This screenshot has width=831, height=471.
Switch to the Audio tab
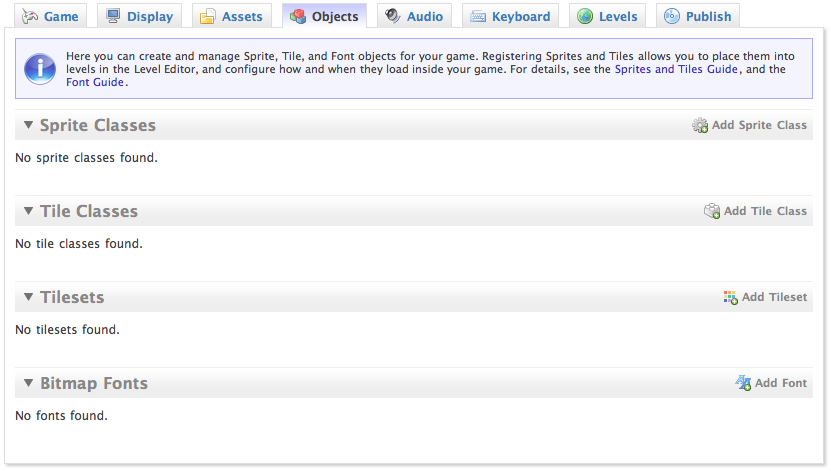pyautogui.click(x=414, y=16)
